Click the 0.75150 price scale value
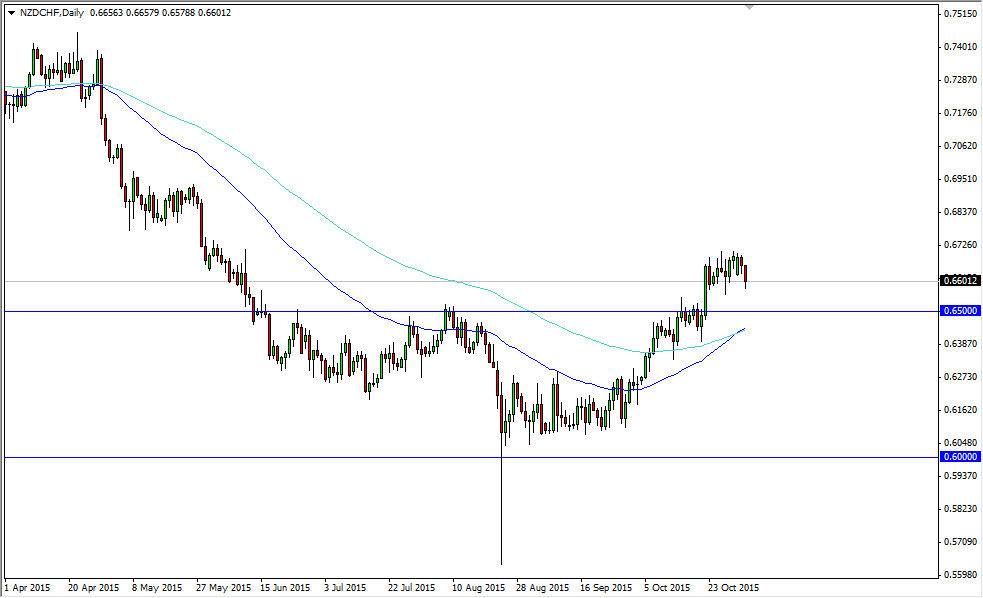This screenshot has height=598, width=983. [960, 13]
